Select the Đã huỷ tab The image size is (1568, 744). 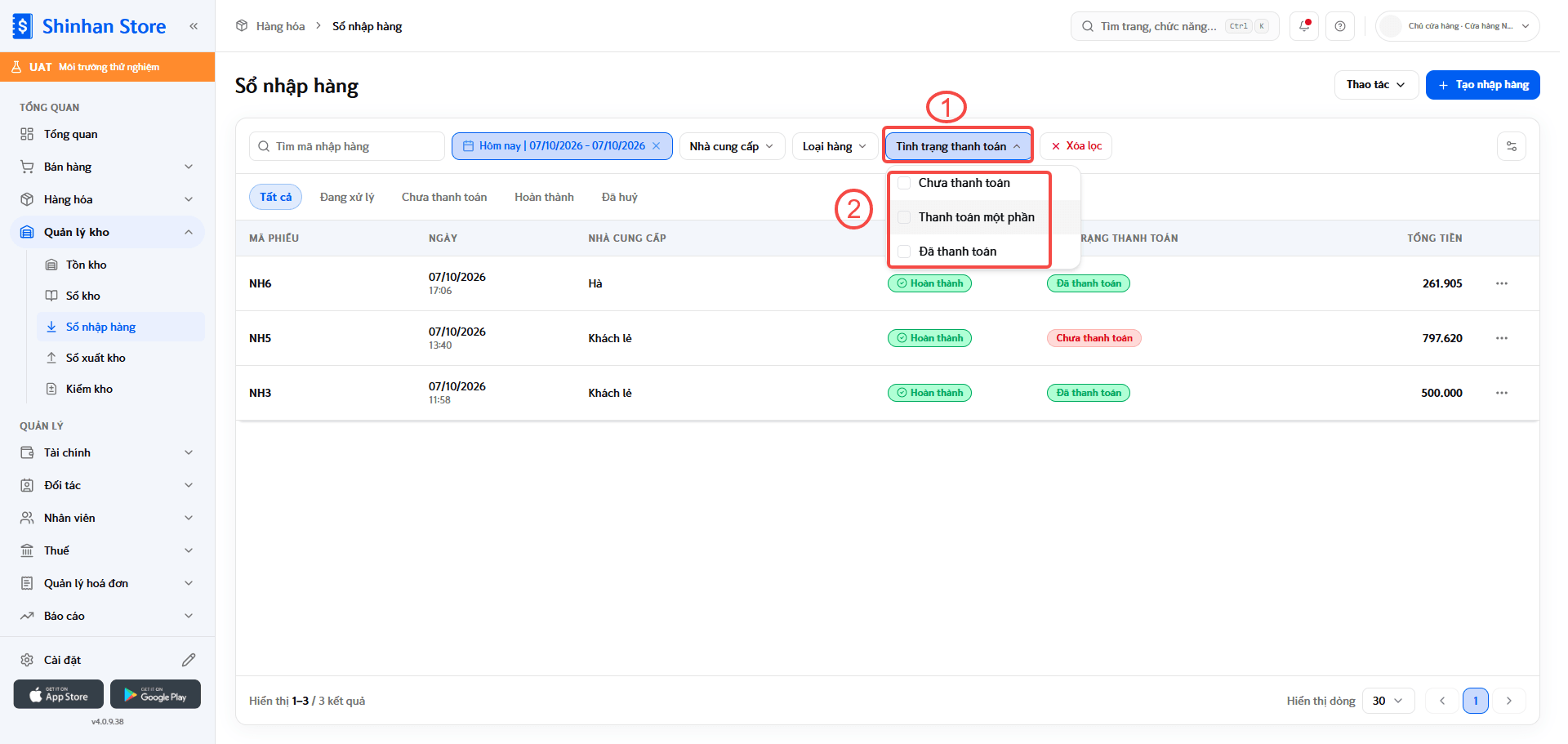click(x=620, y=197)
